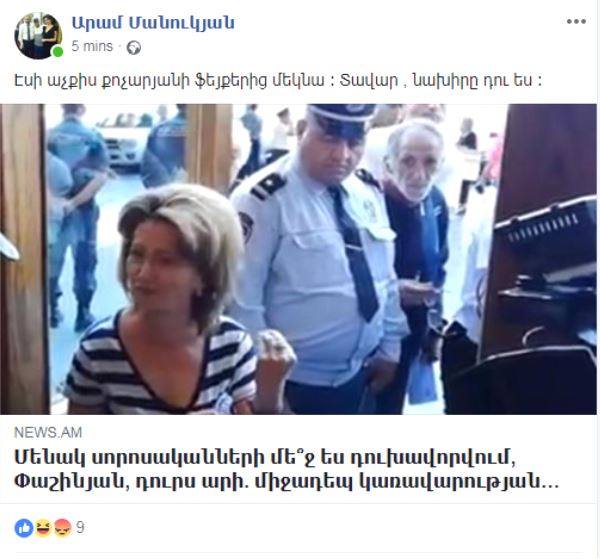Image resolution: width=600 pixels, height=559 pixels.
Task: Open Արամ Մանուկյան profile picture
Action: [x=38, y=36]
